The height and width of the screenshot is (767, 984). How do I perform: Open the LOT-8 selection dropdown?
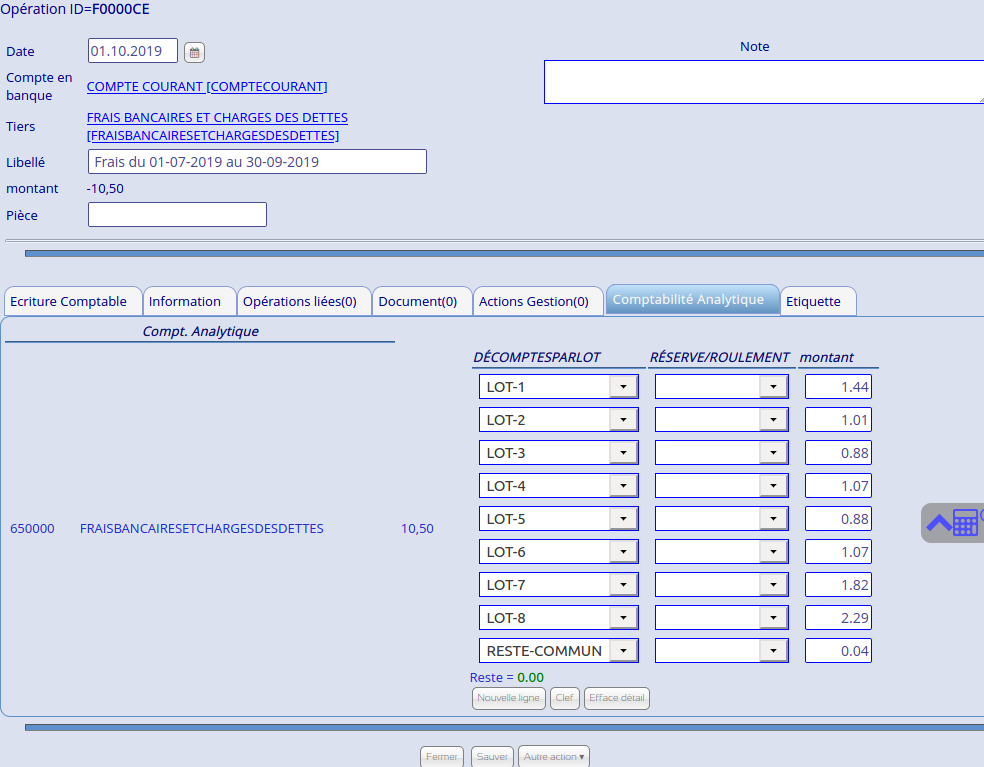623,618
